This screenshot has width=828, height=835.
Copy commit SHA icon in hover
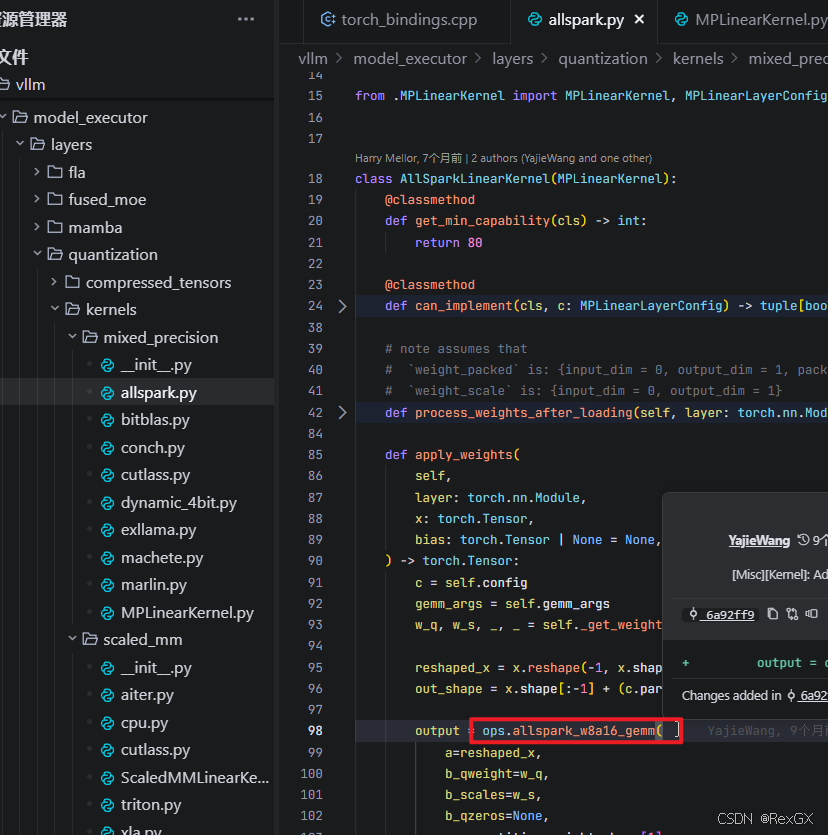coord(772,614)
